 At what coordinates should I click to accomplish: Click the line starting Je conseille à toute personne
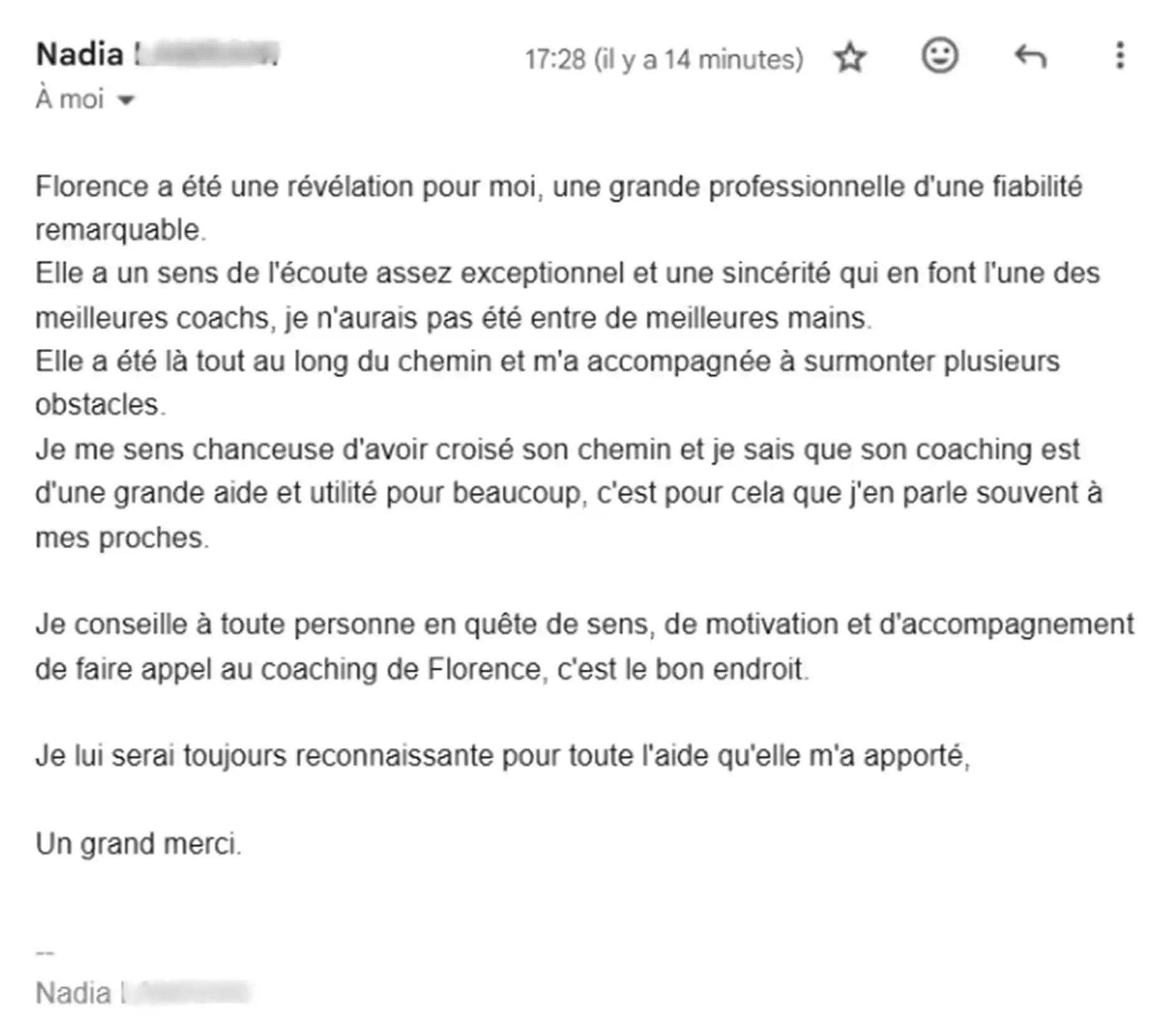pyautogui.click(x=585, y=625)
